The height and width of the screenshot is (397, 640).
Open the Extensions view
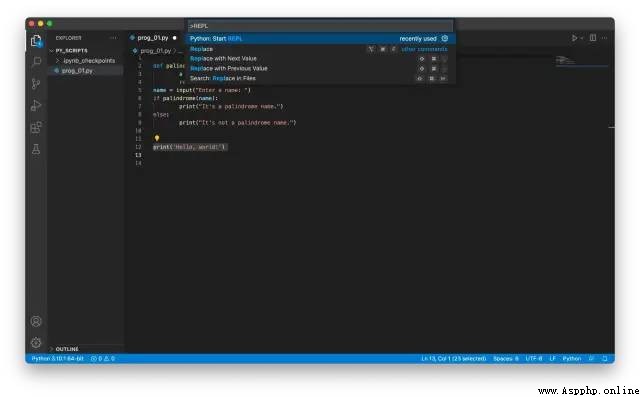coord(36,127)
